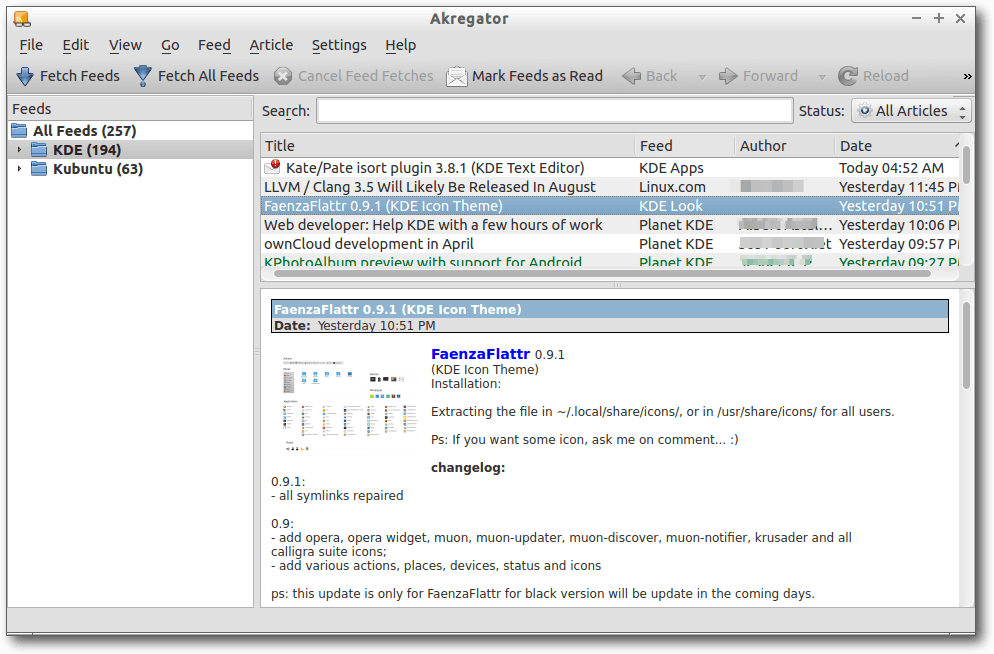Viewport: 994px width, 654px height.
Task: Click the Feeds panel header
Action: pos(131,109)
